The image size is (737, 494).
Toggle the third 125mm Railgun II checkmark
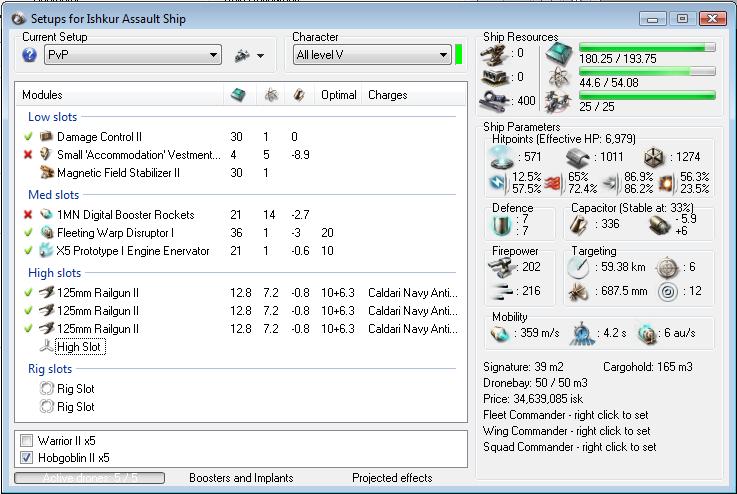tap(28, 328)
